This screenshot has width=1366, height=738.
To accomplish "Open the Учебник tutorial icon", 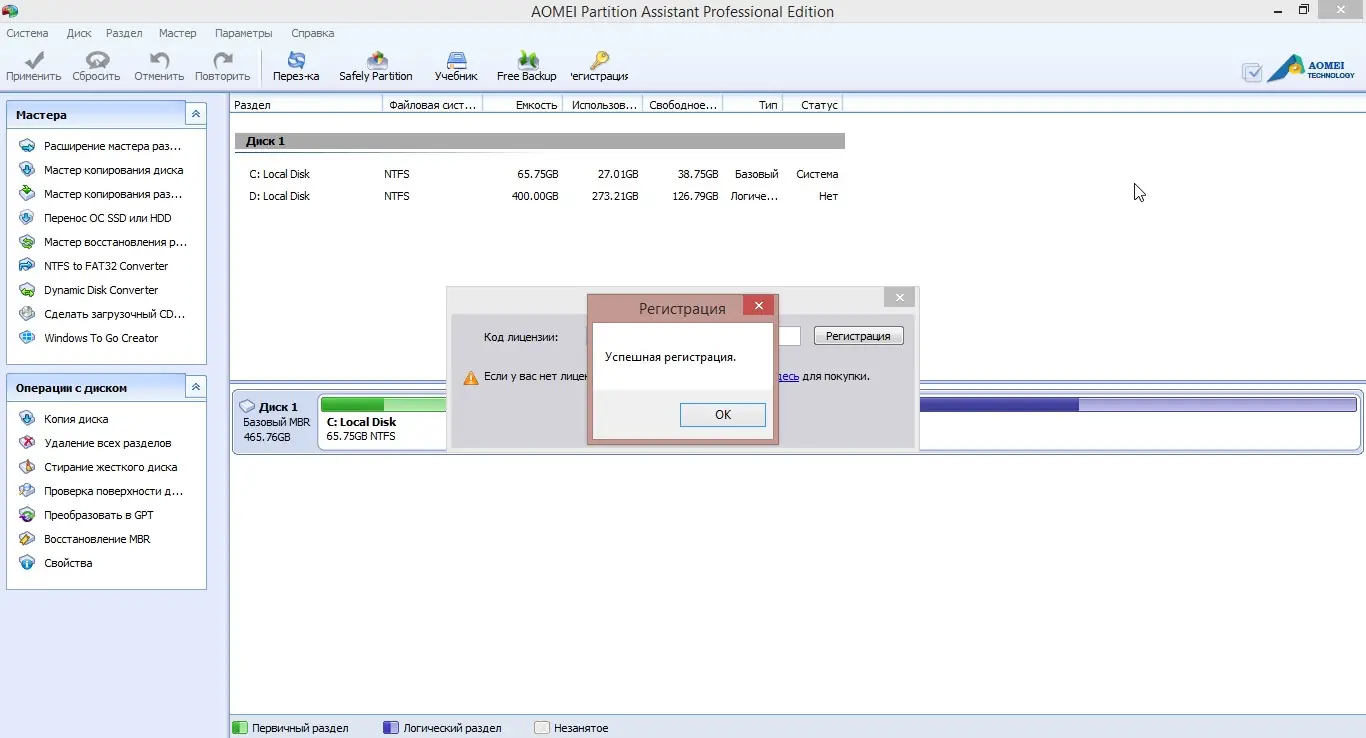I will [456, 67].
